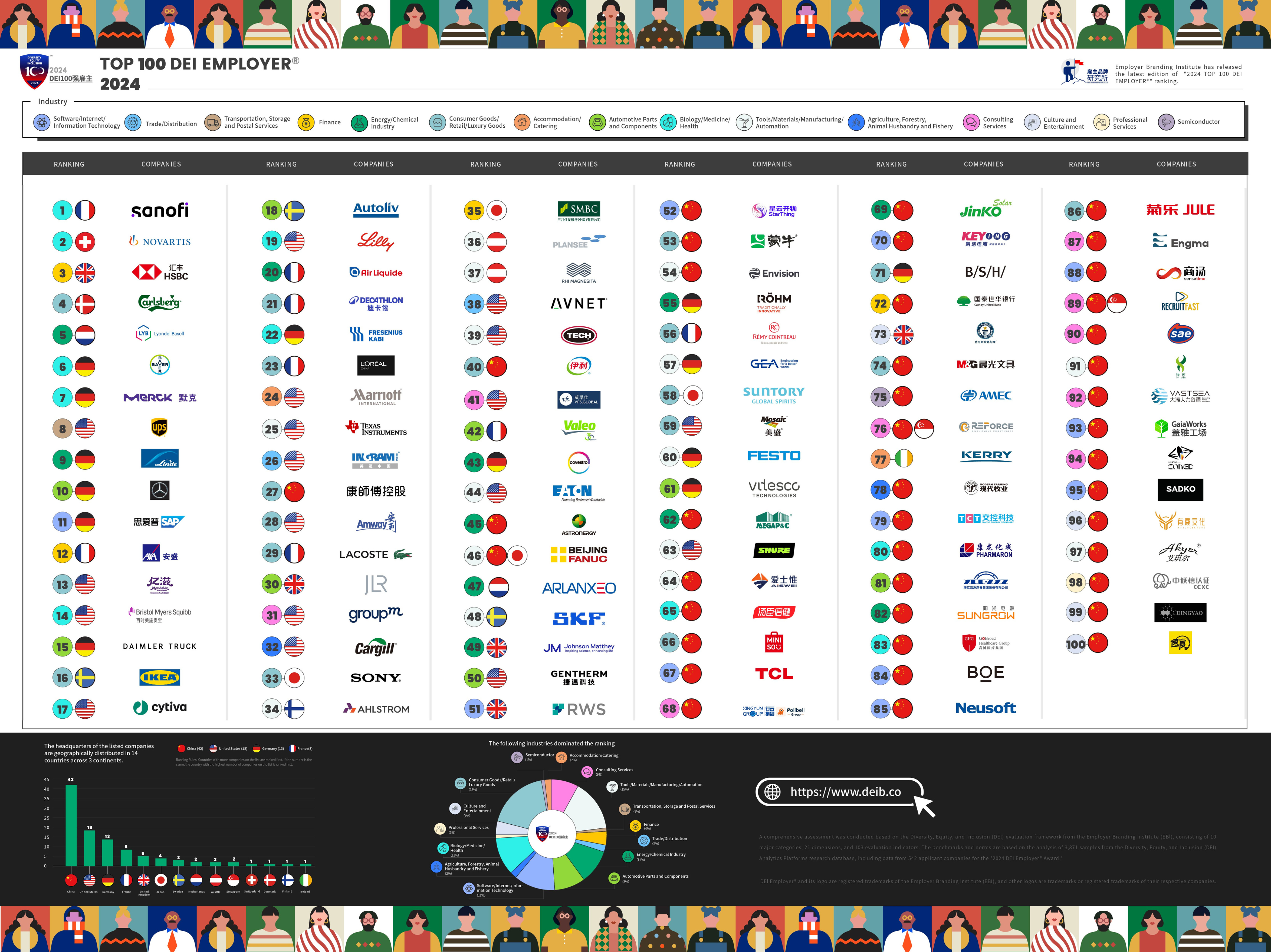Click the Finance industry legend icon
This screenshot has height=952, width=1271.
click(306, 122)
